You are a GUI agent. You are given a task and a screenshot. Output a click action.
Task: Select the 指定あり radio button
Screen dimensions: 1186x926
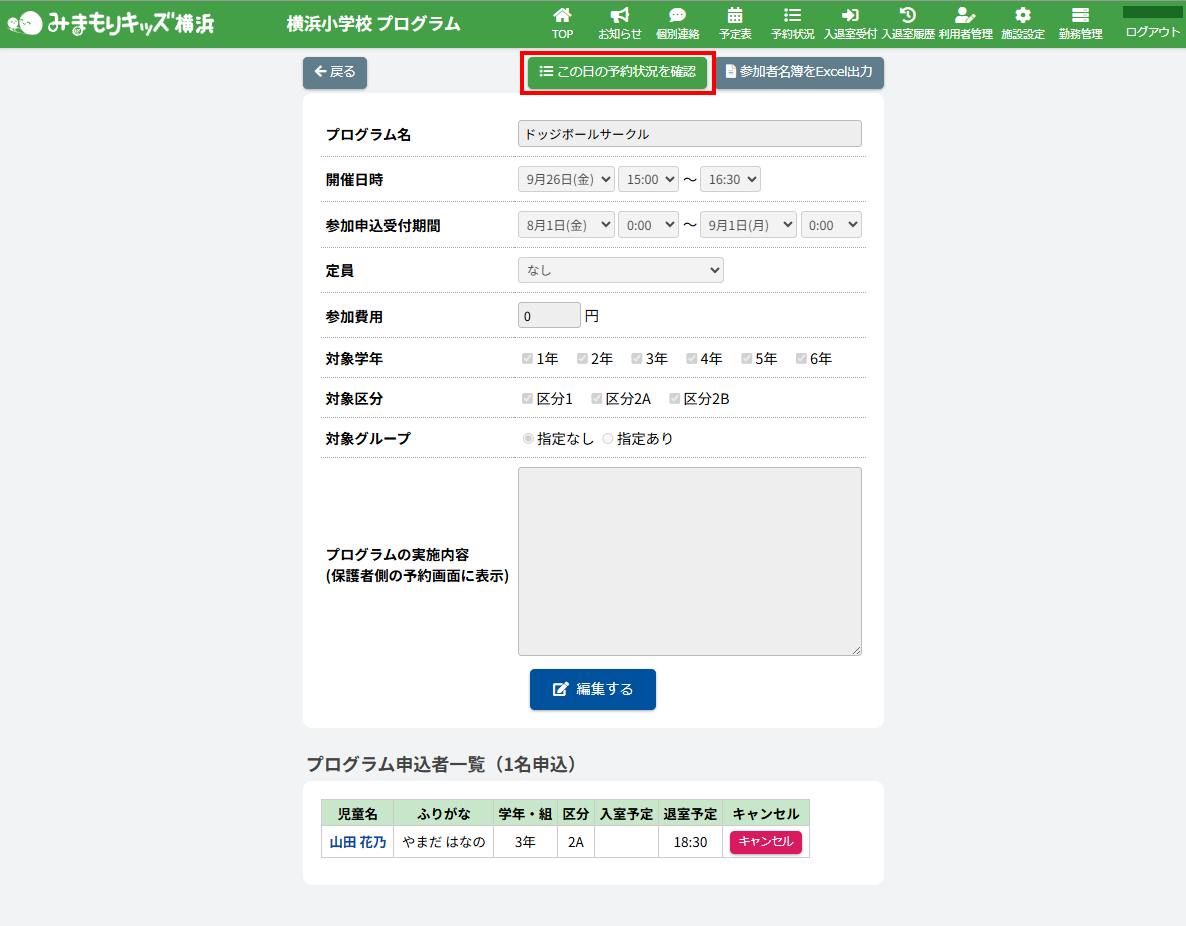pos(608,439)
